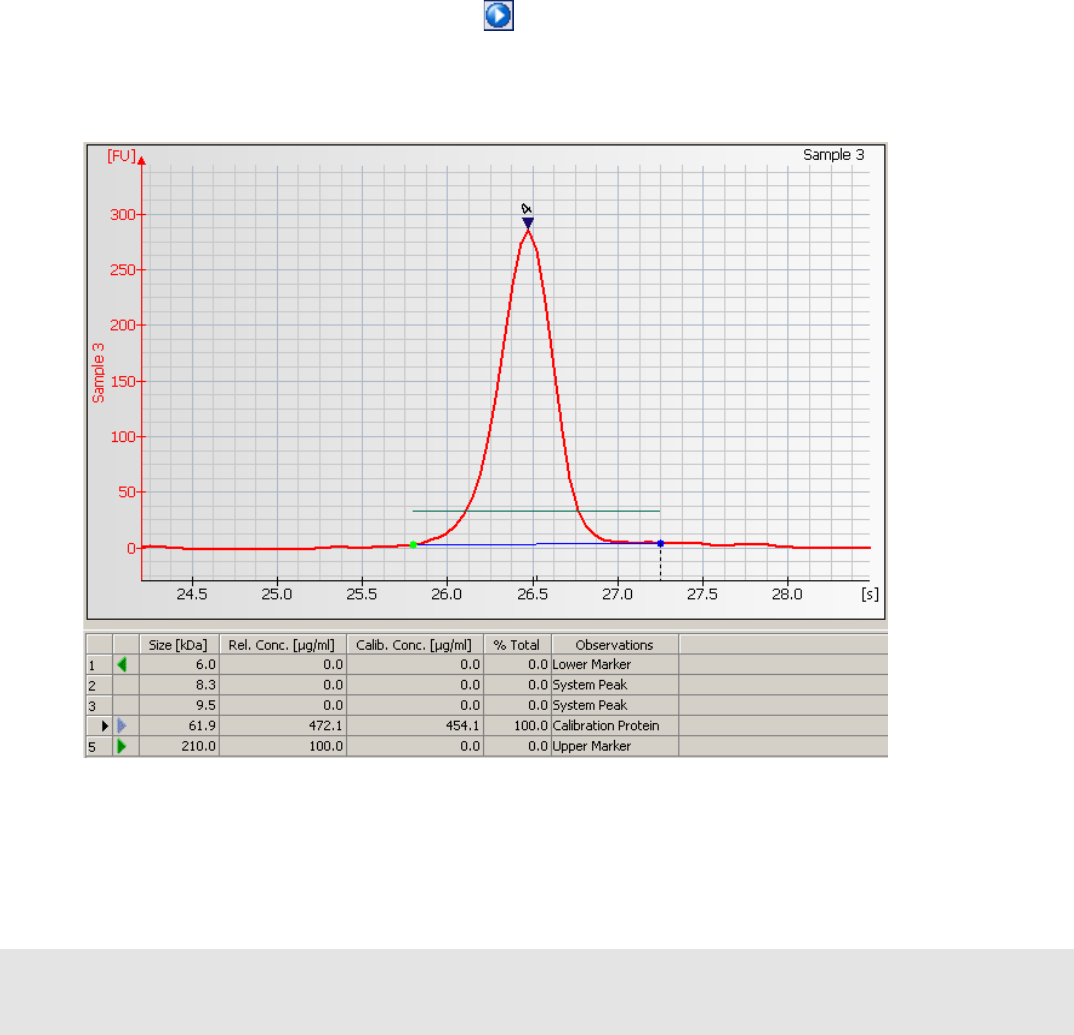Click the 100.0 % Total cell
Image resolution: width=1074 pixels, height=1035 pixels.
[517, 725]
